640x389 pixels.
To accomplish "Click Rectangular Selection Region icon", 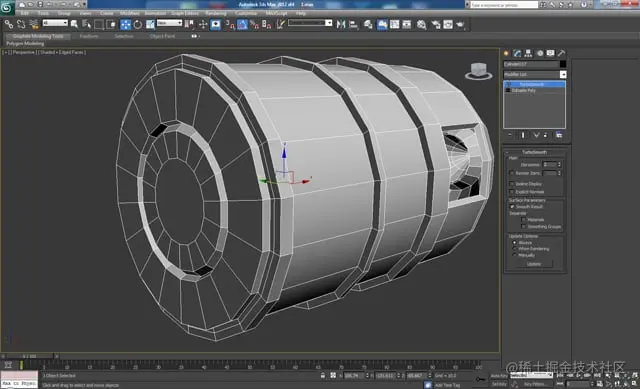I will pos(99,24).
